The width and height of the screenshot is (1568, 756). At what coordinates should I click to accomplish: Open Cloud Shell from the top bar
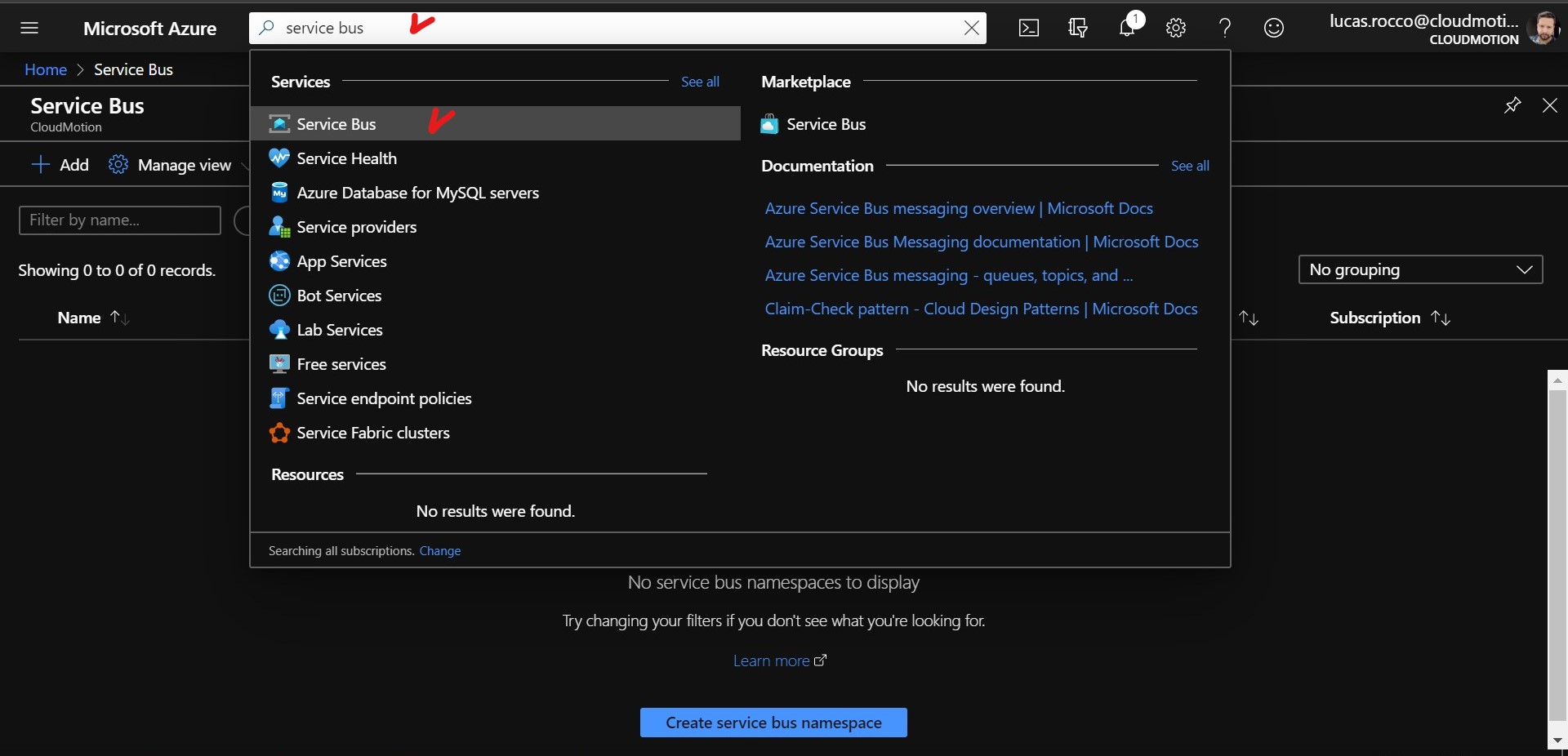click(x=1029, y=28)
